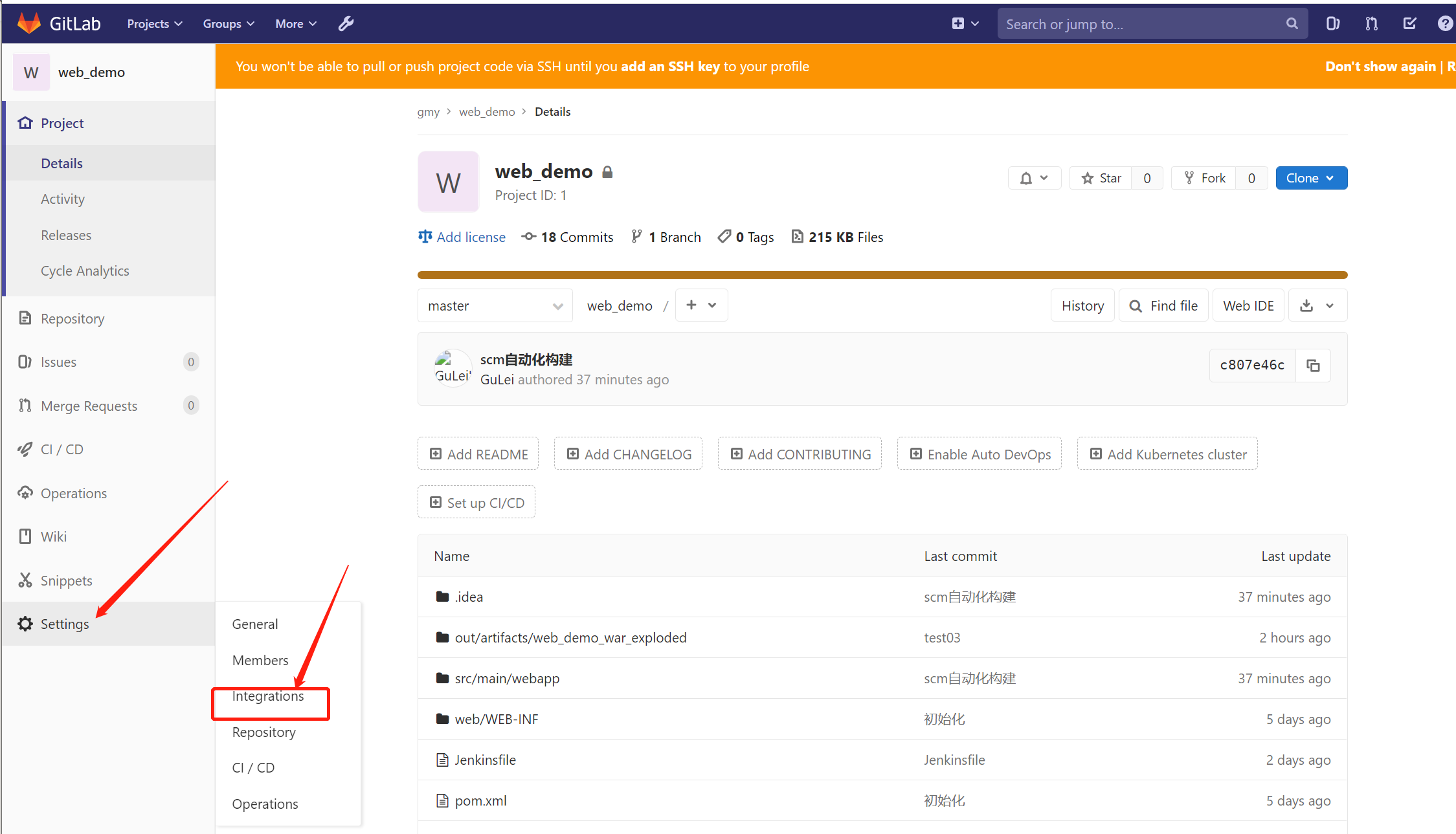The width and height of the screenshot is (1456, 834).
Task: Open the Issues icon in top navbar
Action: [x=1332, y=23]
